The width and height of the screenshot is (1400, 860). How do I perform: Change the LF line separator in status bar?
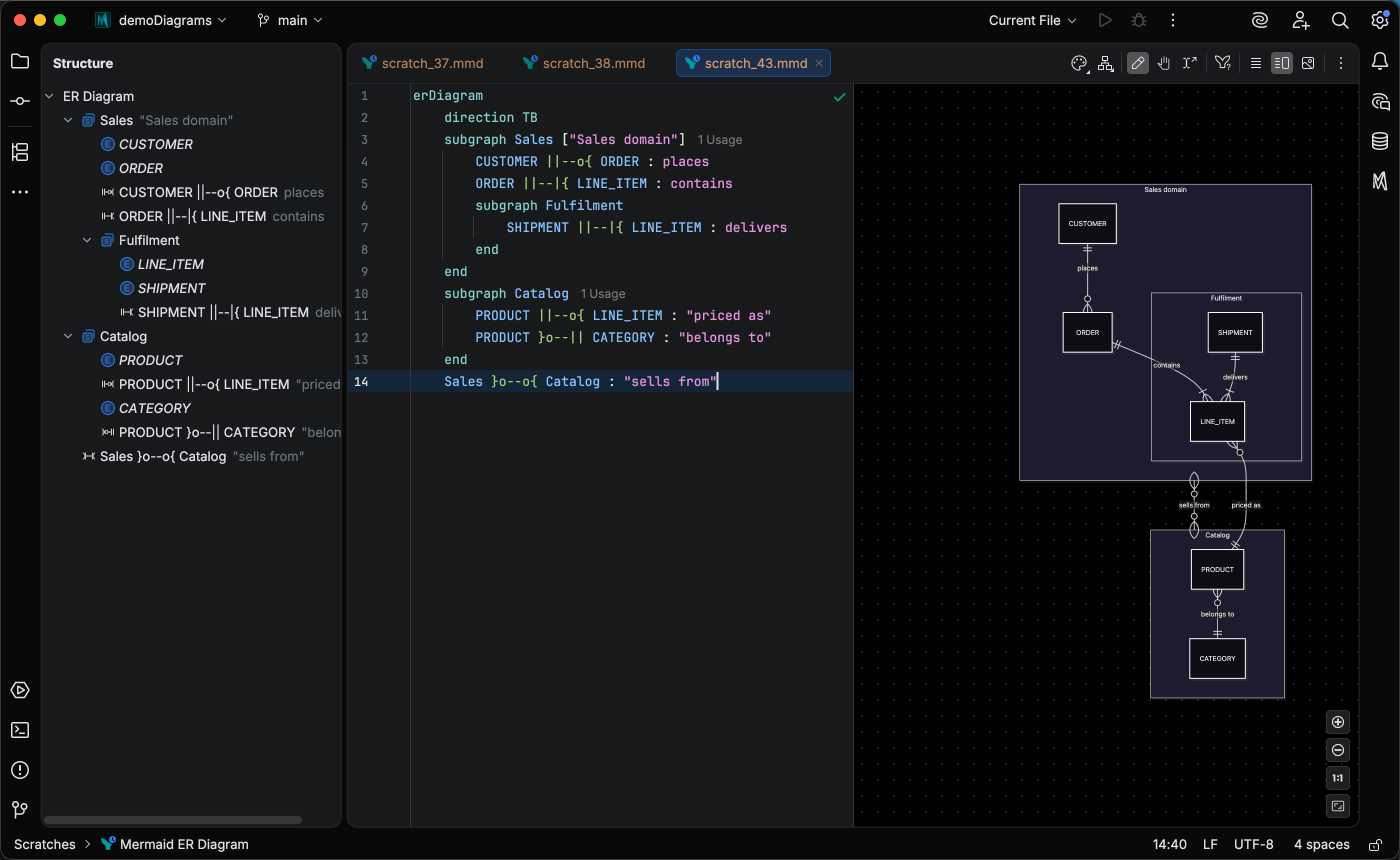pyautogui.click(x=1210, y=844)
